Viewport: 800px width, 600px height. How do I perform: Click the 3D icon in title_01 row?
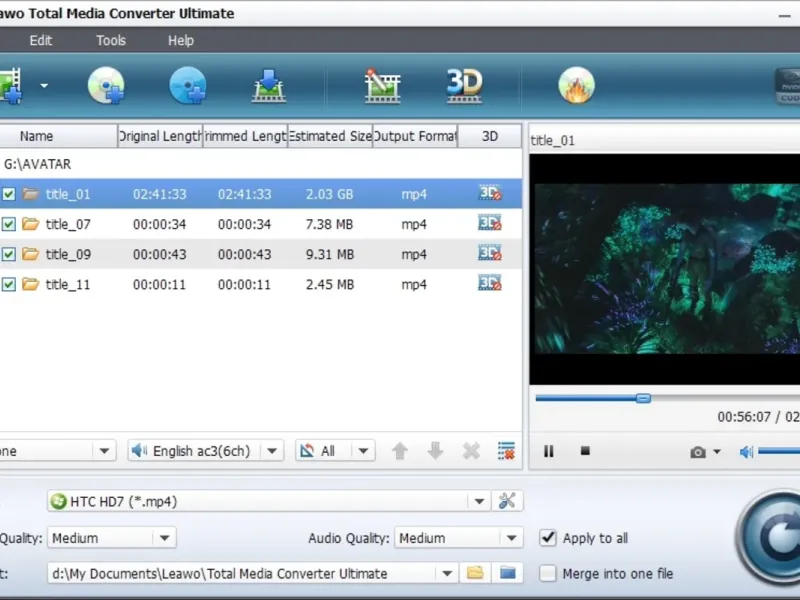tap(490, 193)
